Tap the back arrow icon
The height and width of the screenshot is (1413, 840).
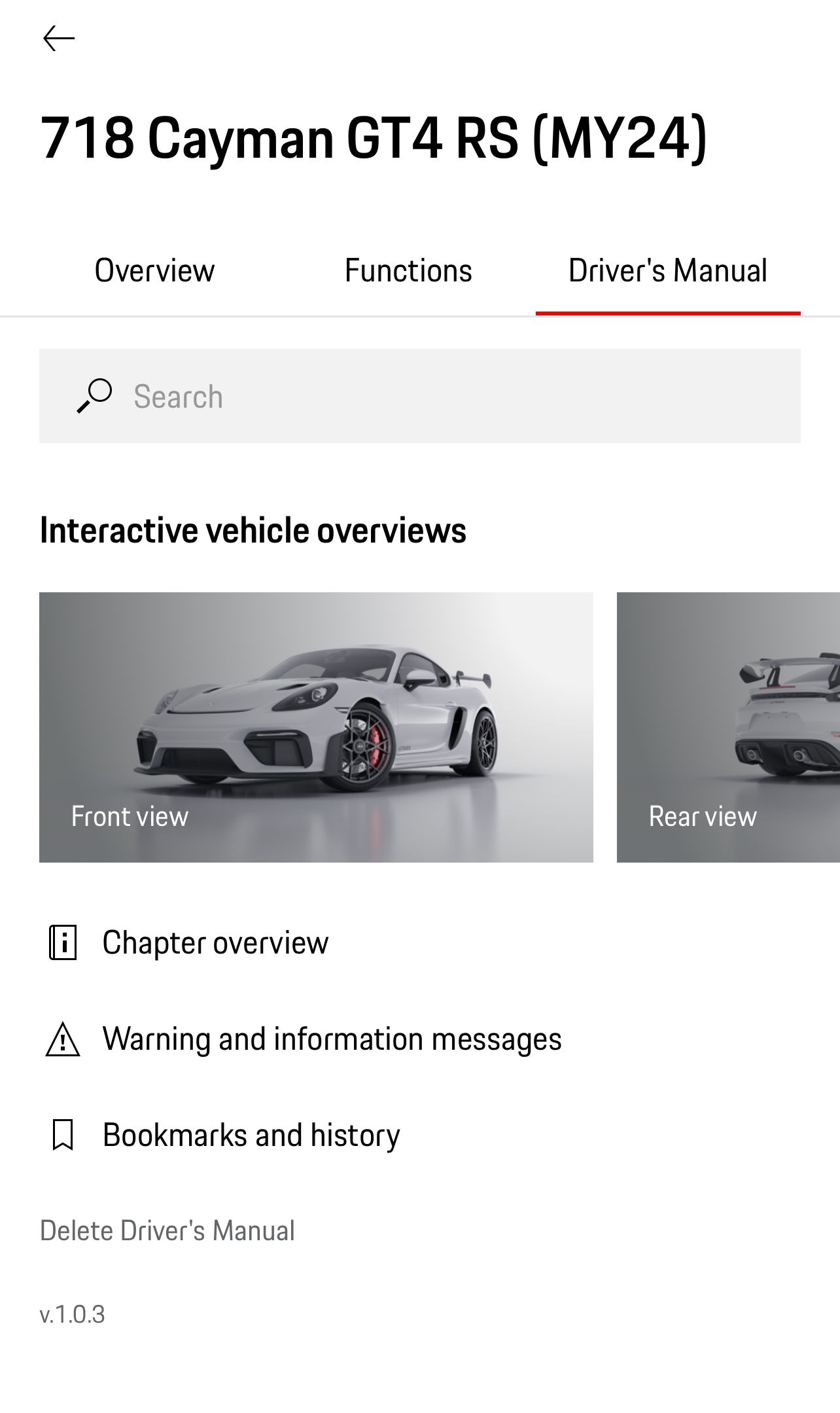59,39
